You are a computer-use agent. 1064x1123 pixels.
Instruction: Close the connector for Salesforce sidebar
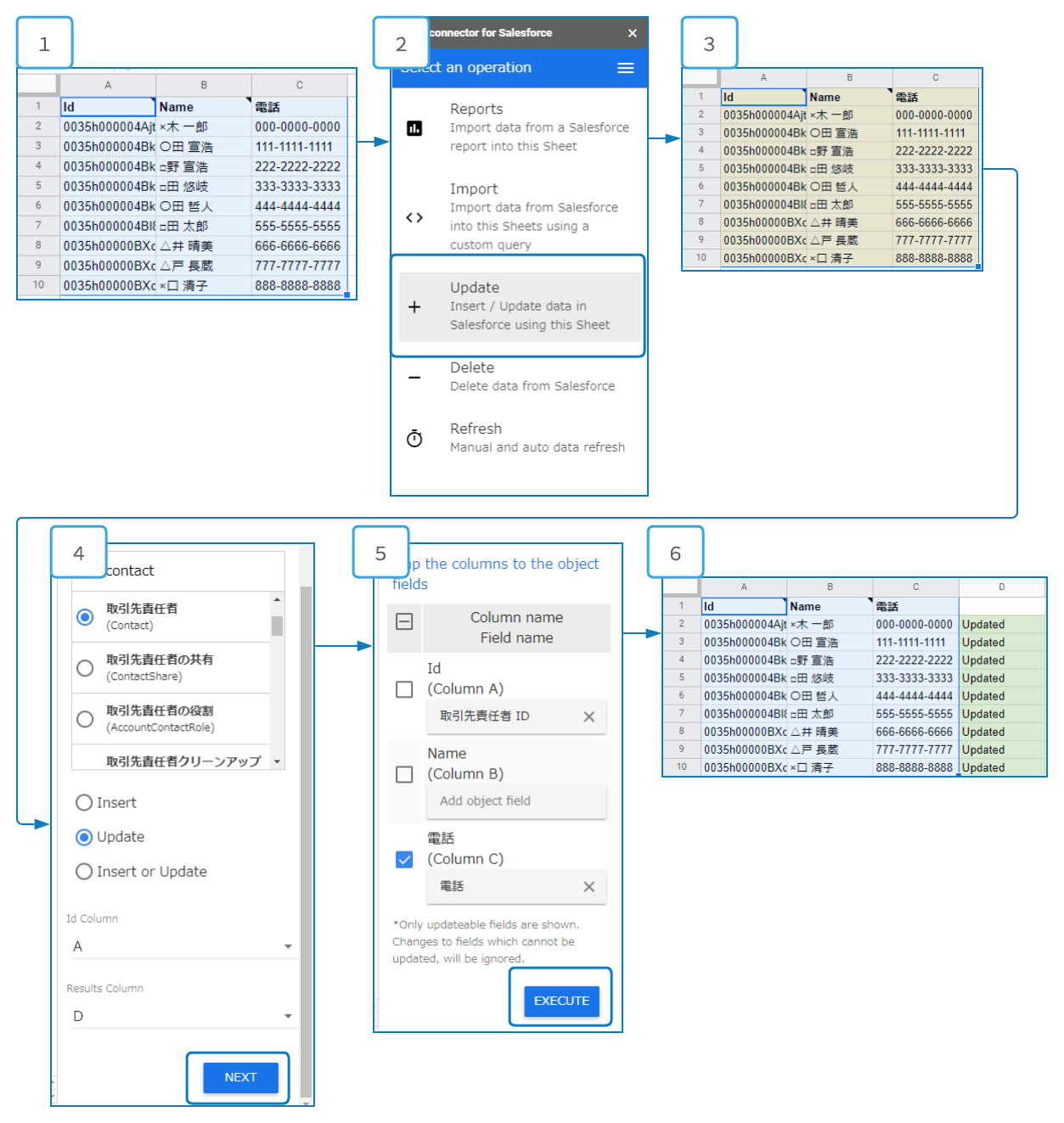pyautogui.click(x=633, y=33)
